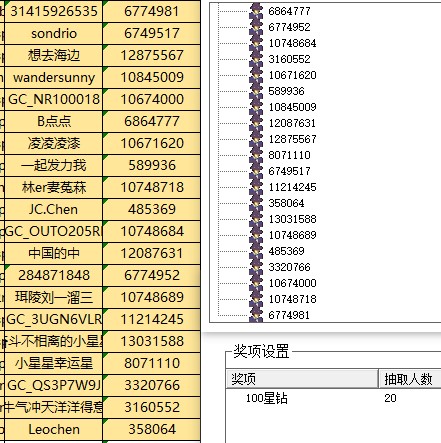Screen dimensions: 441x443
Task: Click spreadsheet cell 10748718
Action: tap(152, 187)
